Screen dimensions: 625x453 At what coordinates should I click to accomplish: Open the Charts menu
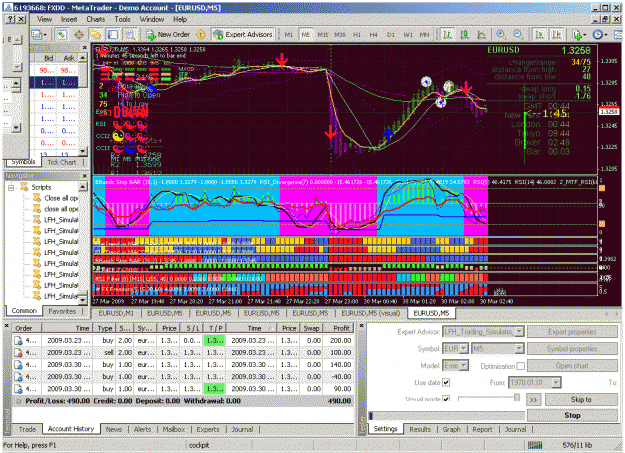(96, 19)
